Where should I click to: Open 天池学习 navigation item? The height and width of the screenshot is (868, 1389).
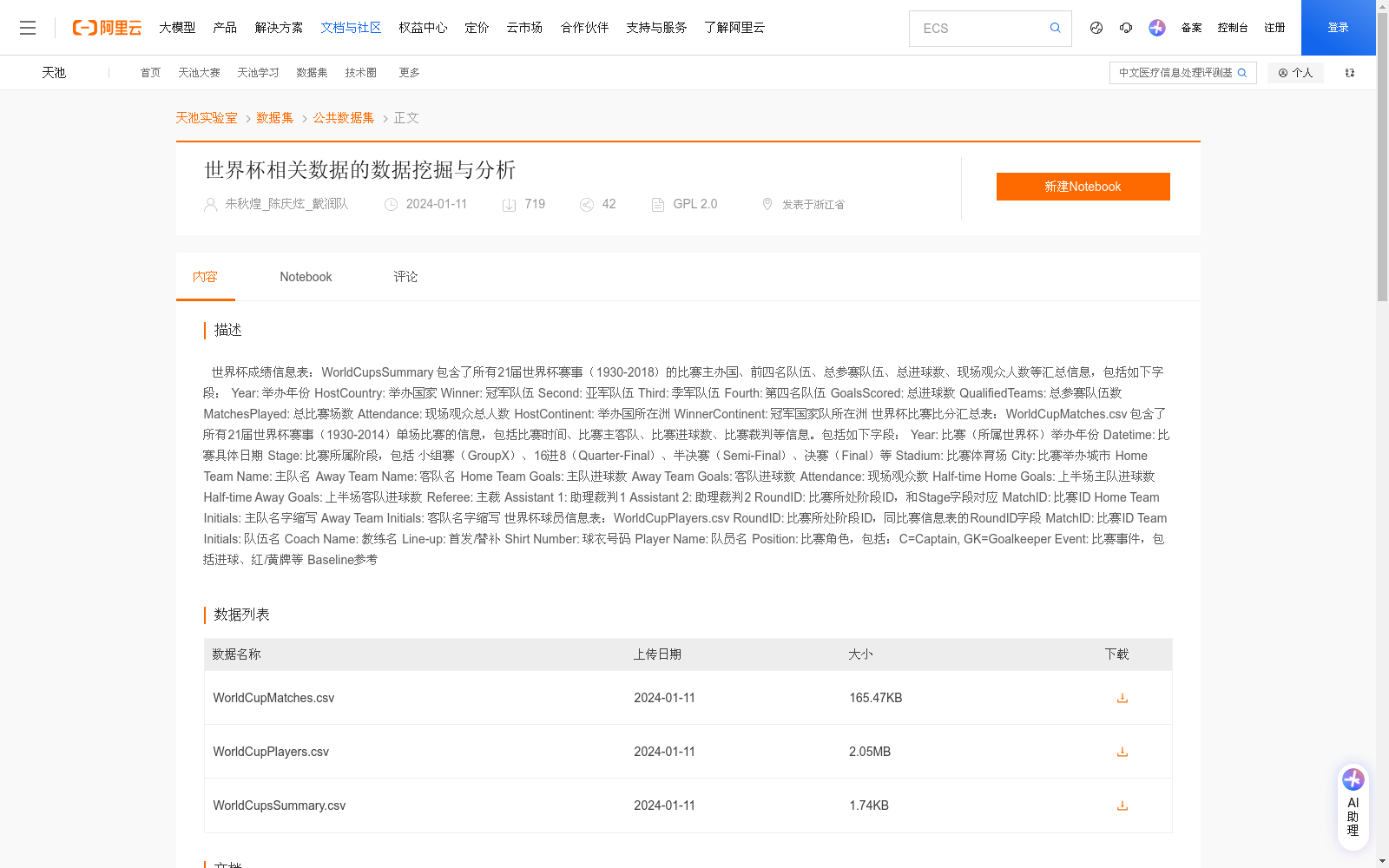pyautogui.click(x=258, y=73)
